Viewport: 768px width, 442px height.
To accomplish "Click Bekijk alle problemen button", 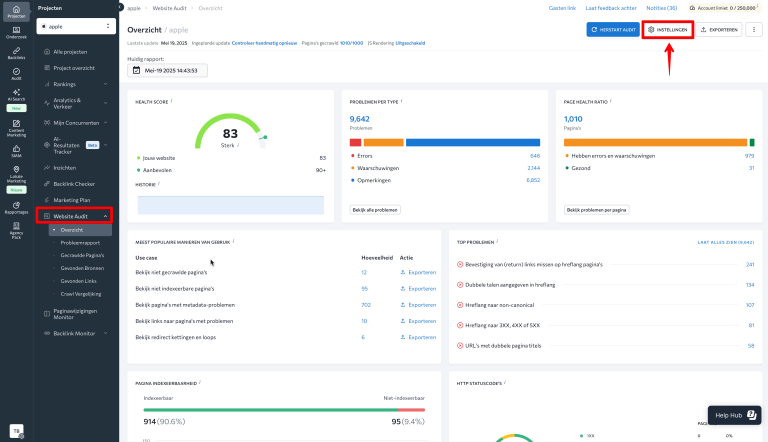I will pos(375,210).
